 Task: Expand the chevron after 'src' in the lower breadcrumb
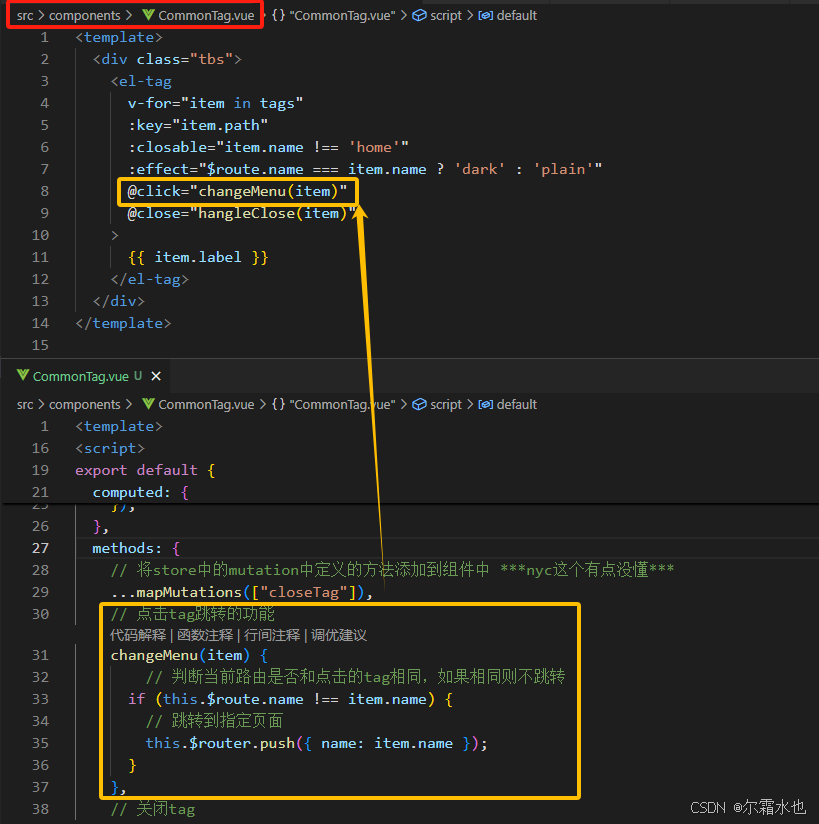[41, 405]
